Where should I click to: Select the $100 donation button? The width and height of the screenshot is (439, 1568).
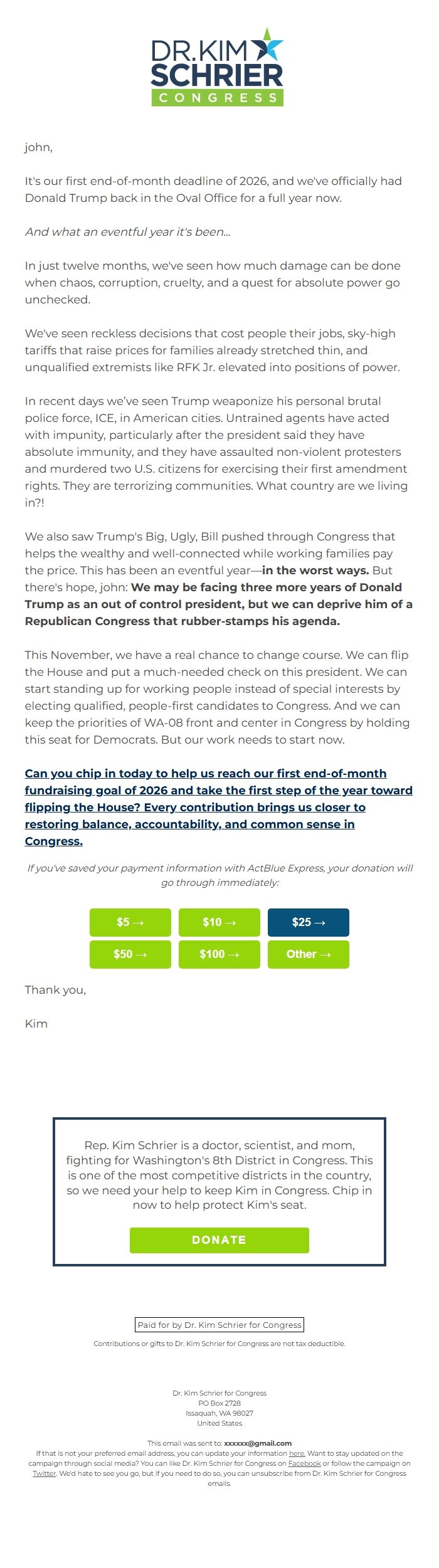(x=219, y=954)
